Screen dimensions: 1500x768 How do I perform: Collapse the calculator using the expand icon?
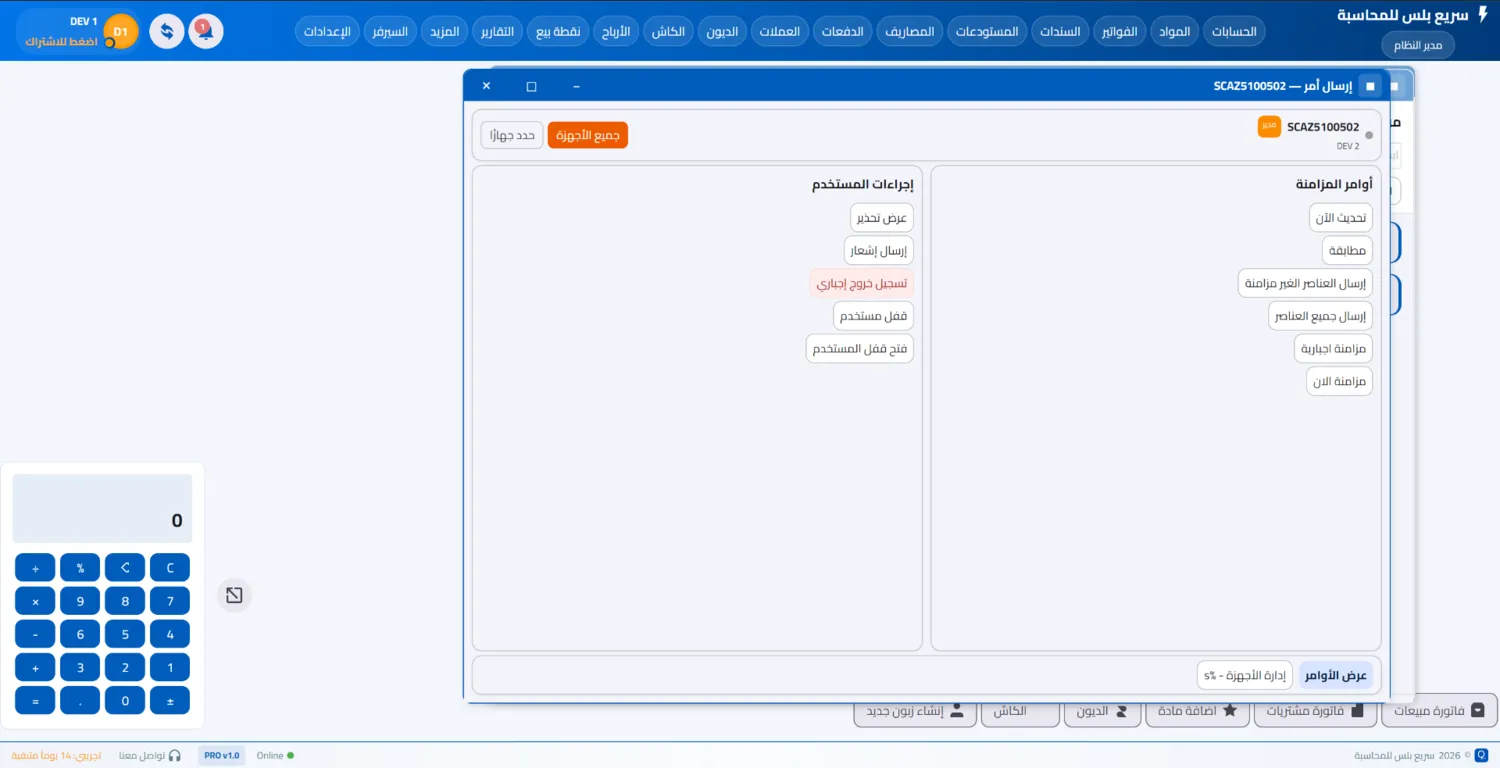(x=234, y=595)
